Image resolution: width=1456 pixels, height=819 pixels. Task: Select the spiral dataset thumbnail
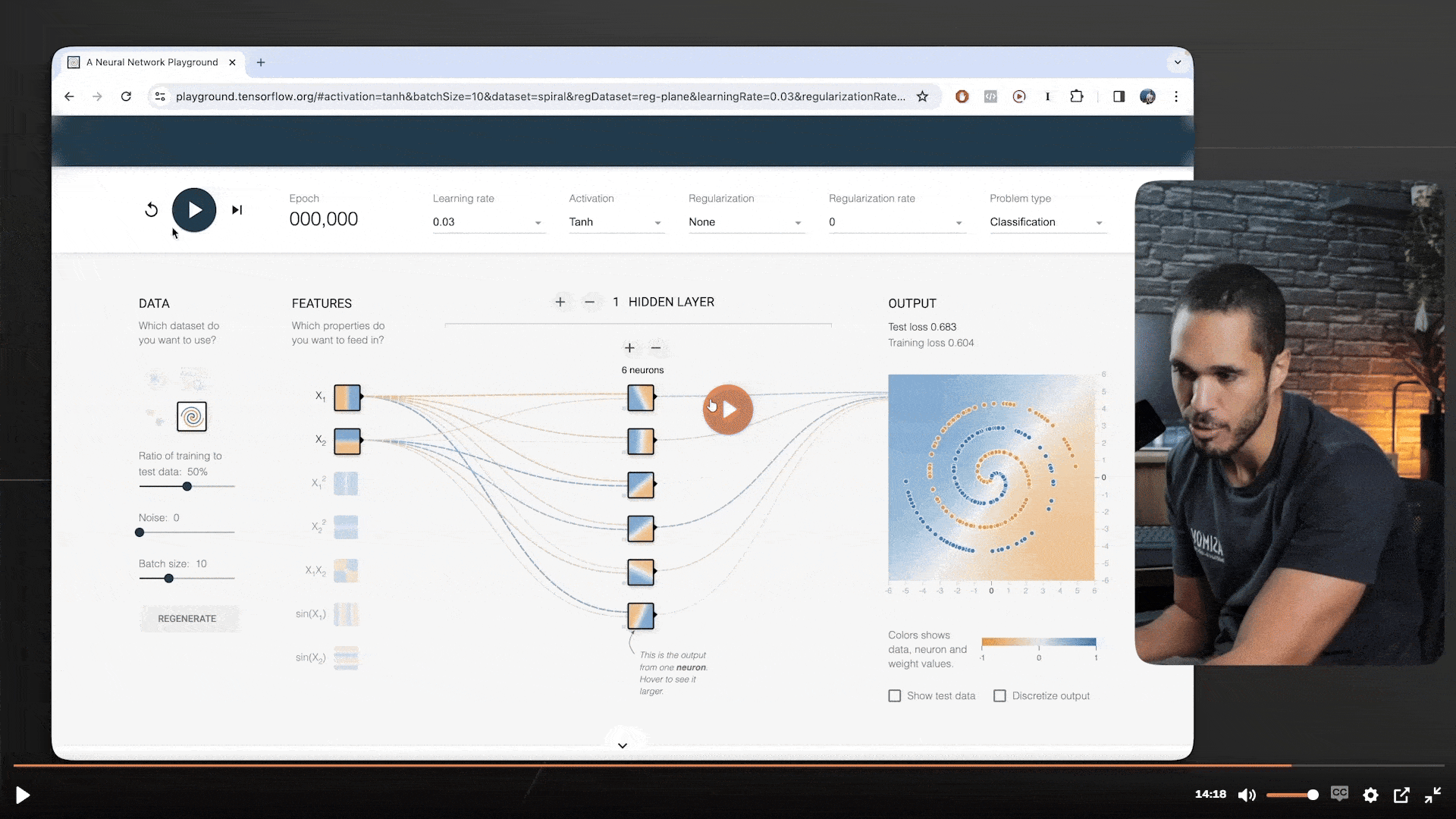[x=192, y=416]
